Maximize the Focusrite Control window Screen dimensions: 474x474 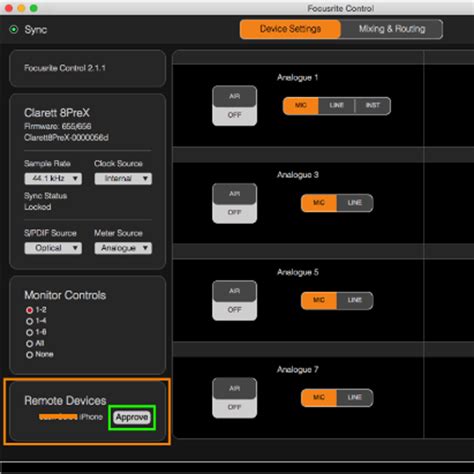click(x=34, y=8)
